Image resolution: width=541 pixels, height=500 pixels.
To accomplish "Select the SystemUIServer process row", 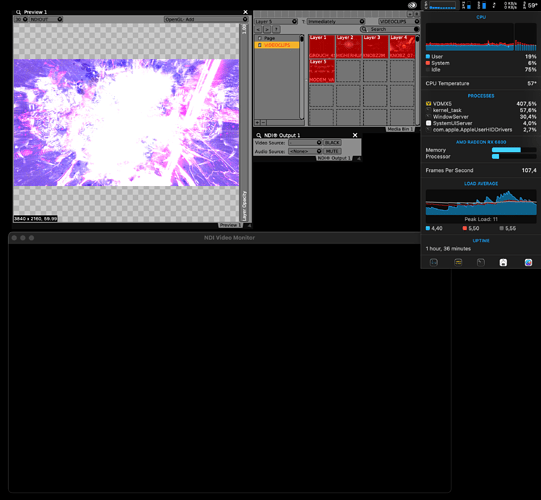I will click(x=481, y=123).
